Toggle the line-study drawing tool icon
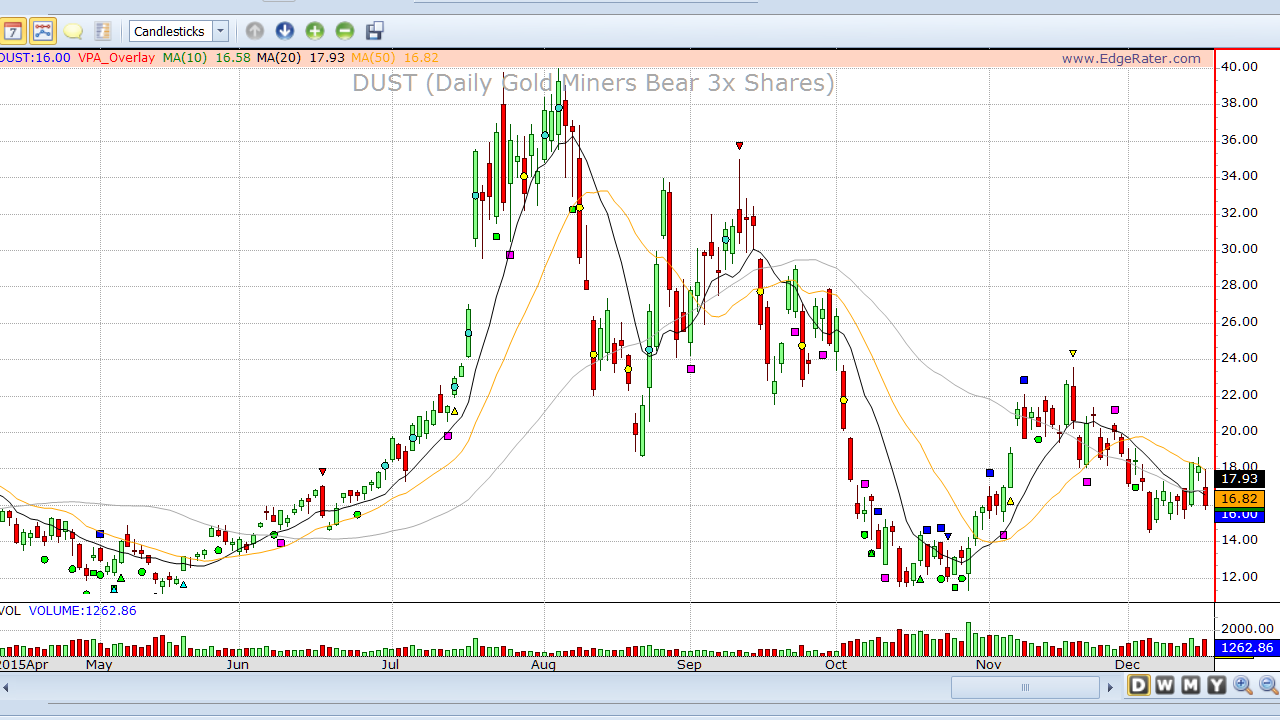Image resolution: width=1280 pixels, height=720 pixels. pyautogui.click(x=43, y=31)
